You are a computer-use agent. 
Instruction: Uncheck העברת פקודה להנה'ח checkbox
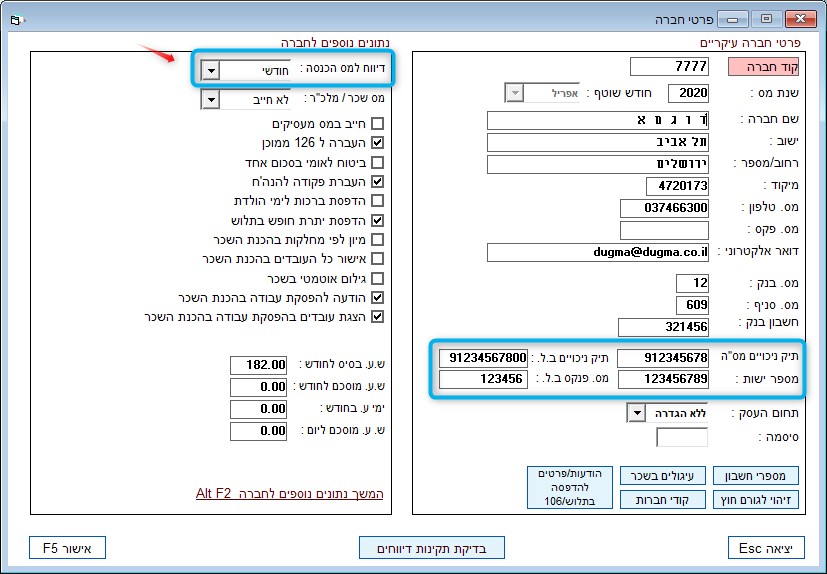tap(377, 181)
